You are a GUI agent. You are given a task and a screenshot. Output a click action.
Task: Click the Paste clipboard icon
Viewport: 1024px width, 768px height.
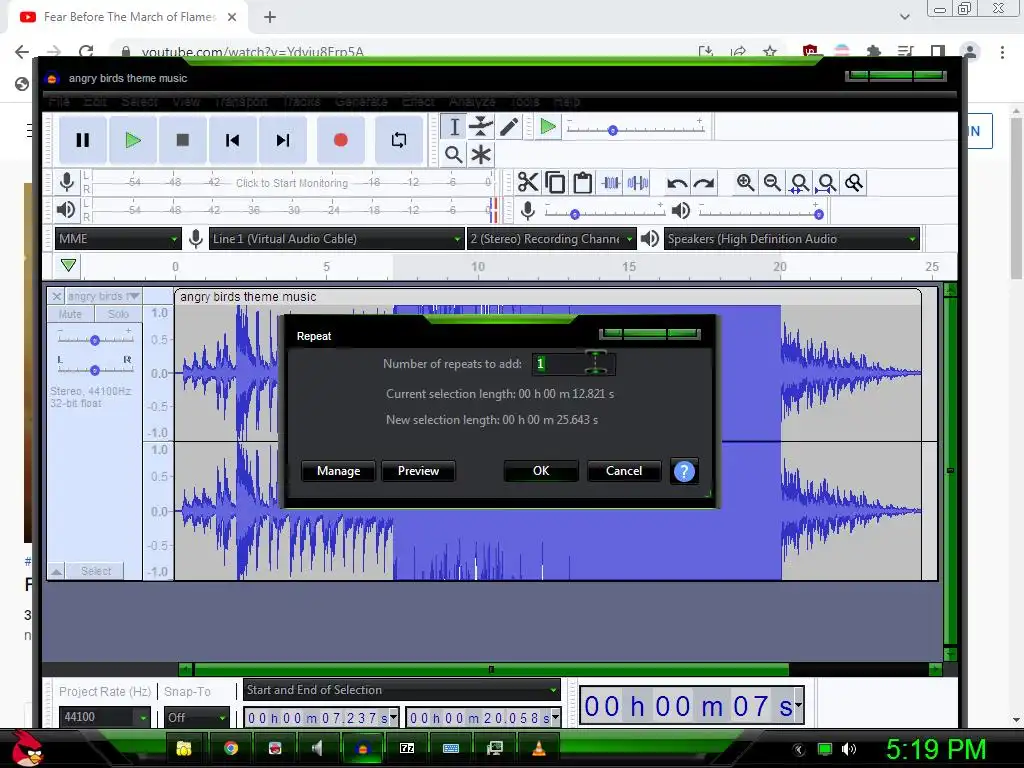tap(583, 182)
